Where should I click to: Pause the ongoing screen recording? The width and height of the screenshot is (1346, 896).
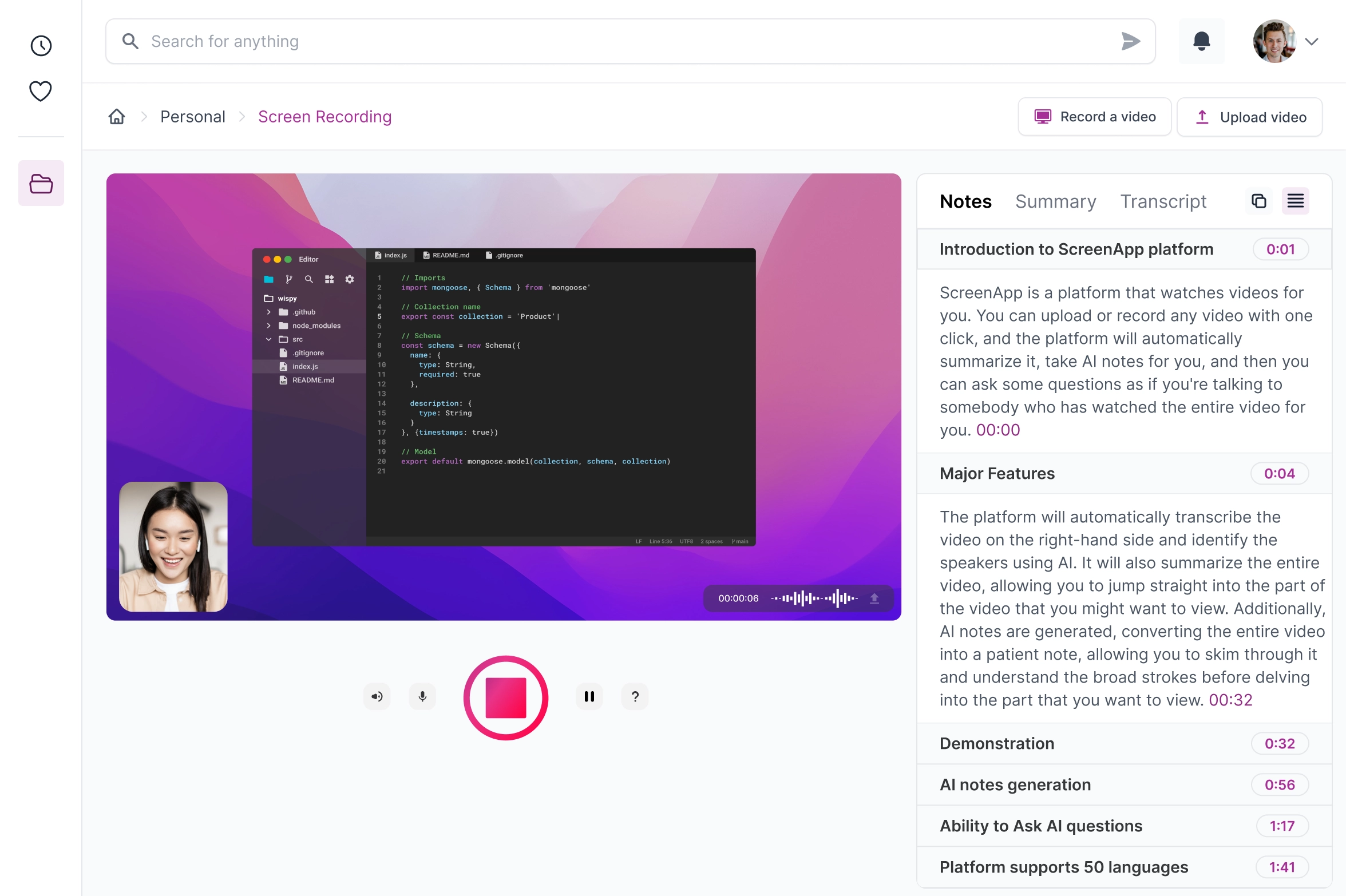coord(589,696)
